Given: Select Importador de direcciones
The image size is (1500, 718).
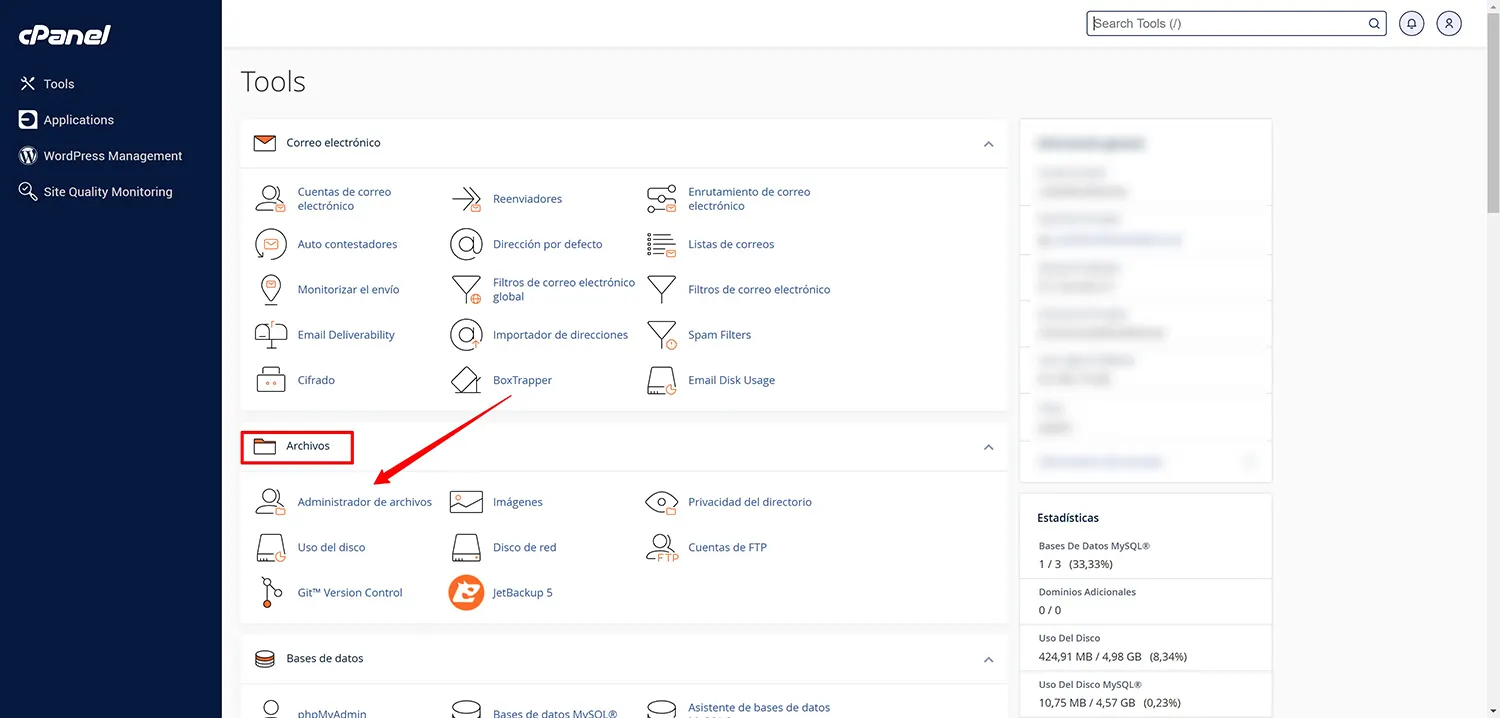Looking at the screenshot, I should pos(560,334).
